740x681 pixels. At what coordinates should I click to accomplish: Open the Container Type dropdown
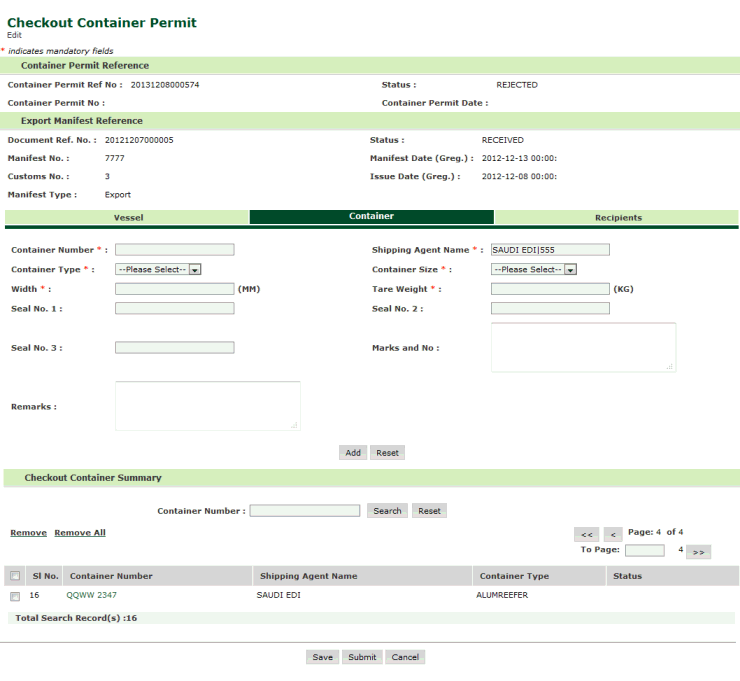(x=159, y=269)
